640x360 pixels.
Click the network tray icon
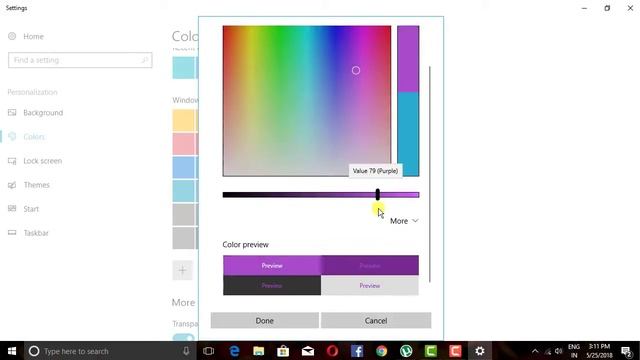coord(548,351)
